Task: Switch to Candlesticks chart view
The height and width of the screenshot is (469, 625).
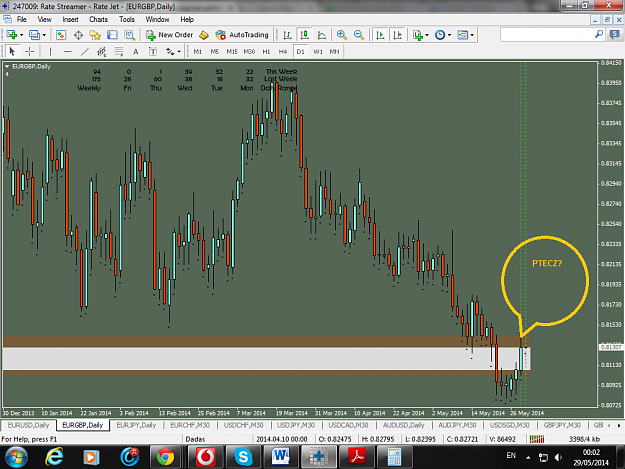Action: point(305,35)
